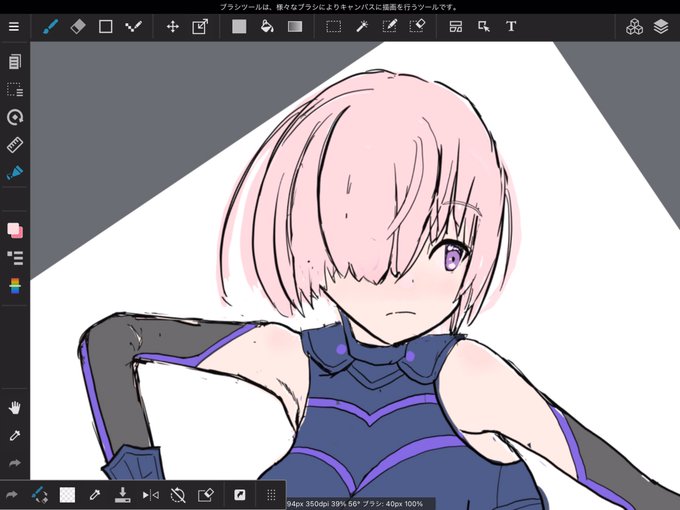Select the polyline curve tool
Viewport: 680px width, 510px height.
point(133,26)
